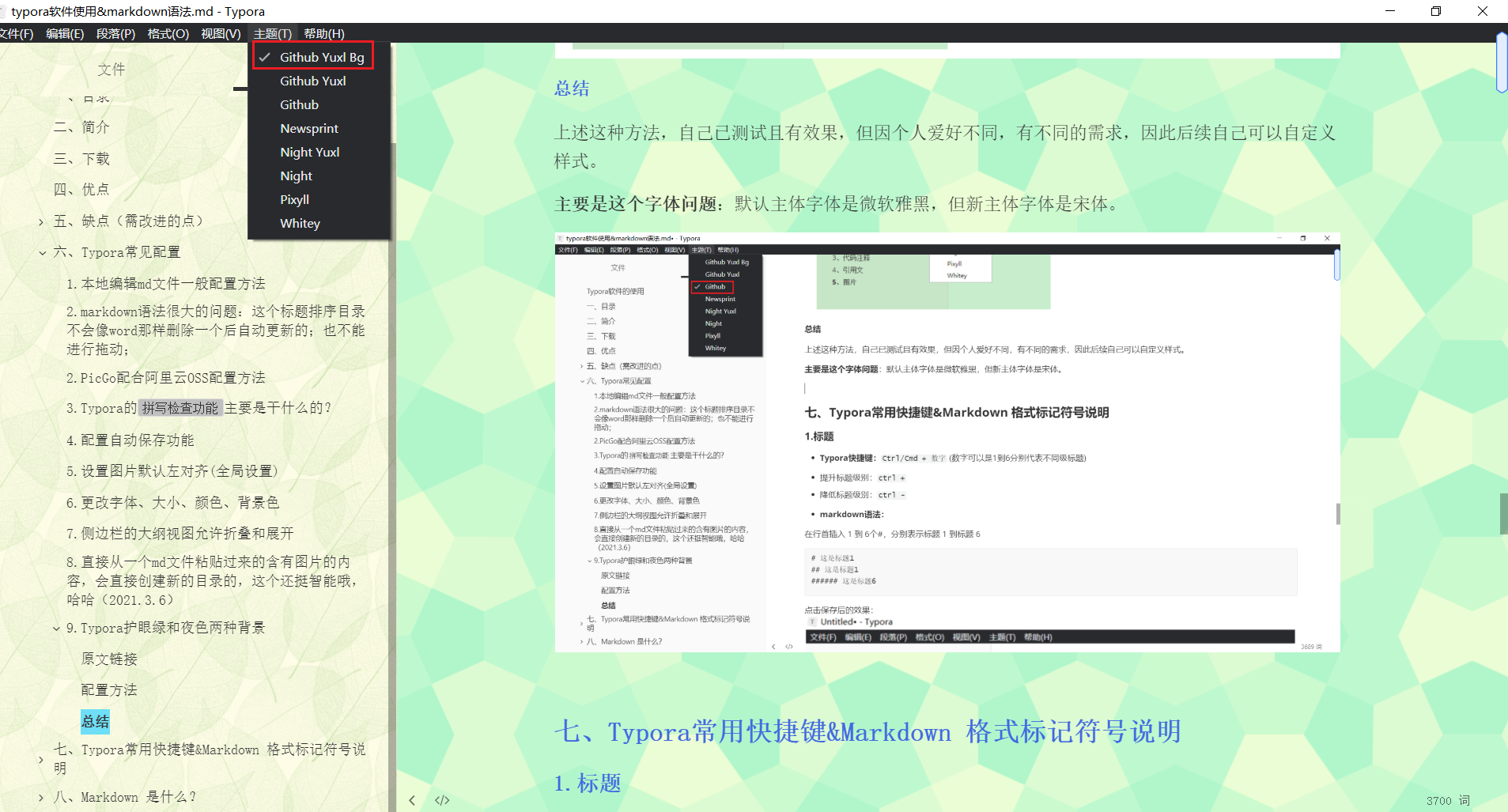
Task: Select the Whitey theme
Action: 300,223
